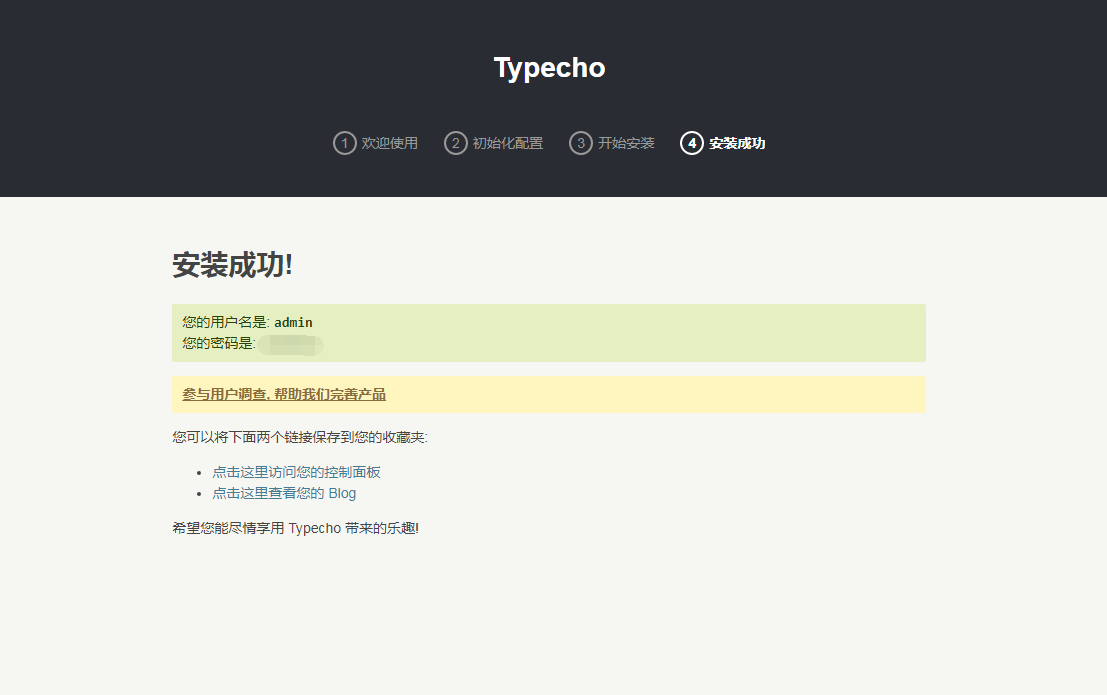Select step 2 circle number icon
This screenshot has height=695, width=1107.
click(x=455, y=143)
